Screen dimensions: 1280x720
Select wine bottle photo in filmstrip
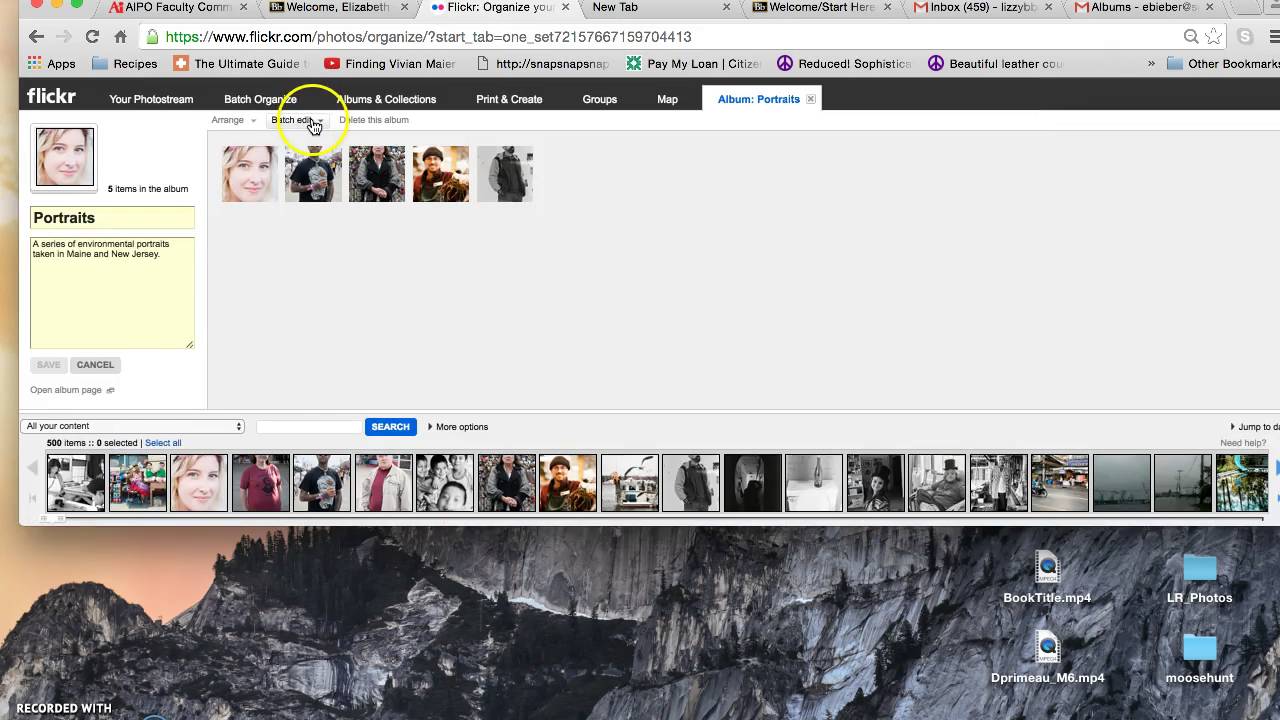click(814, 483)
